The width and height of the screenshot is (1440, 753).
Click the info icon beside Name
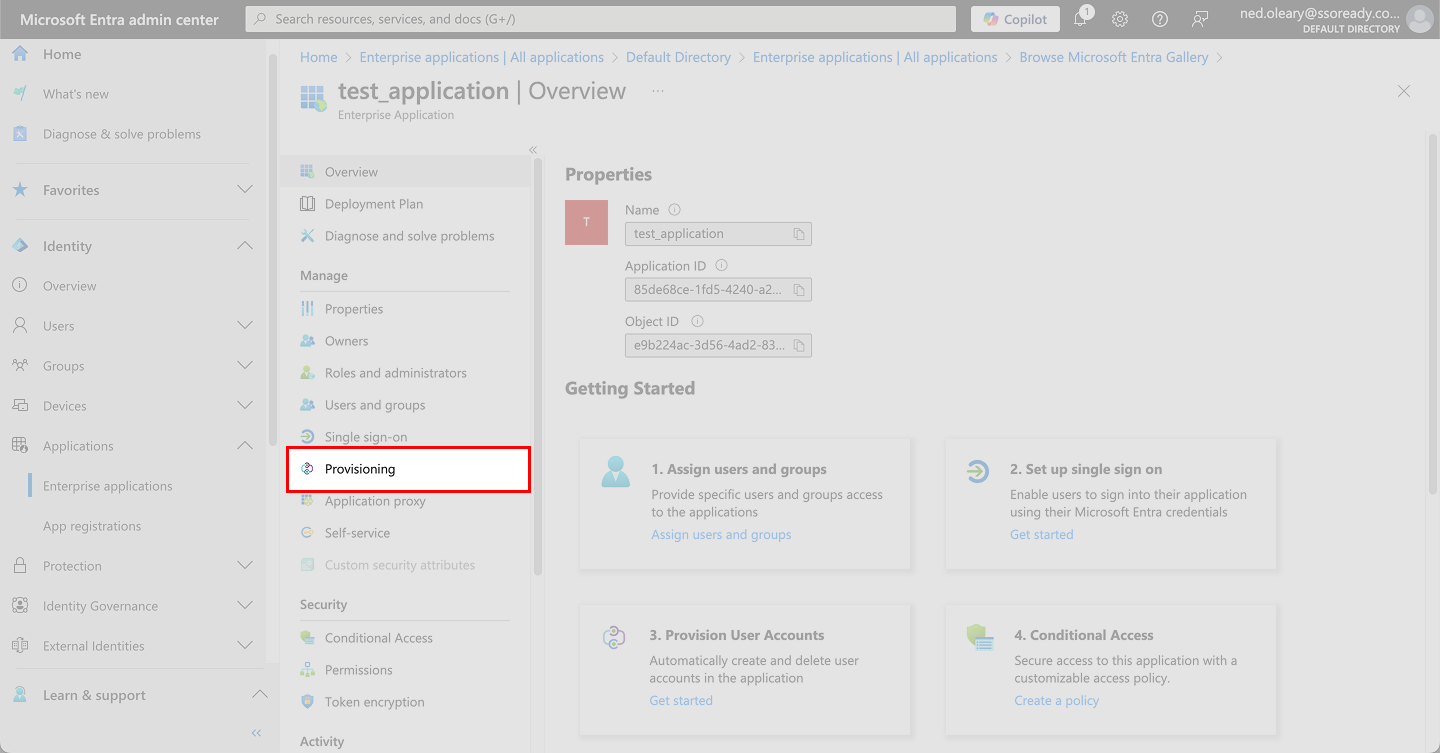point(674,210)
